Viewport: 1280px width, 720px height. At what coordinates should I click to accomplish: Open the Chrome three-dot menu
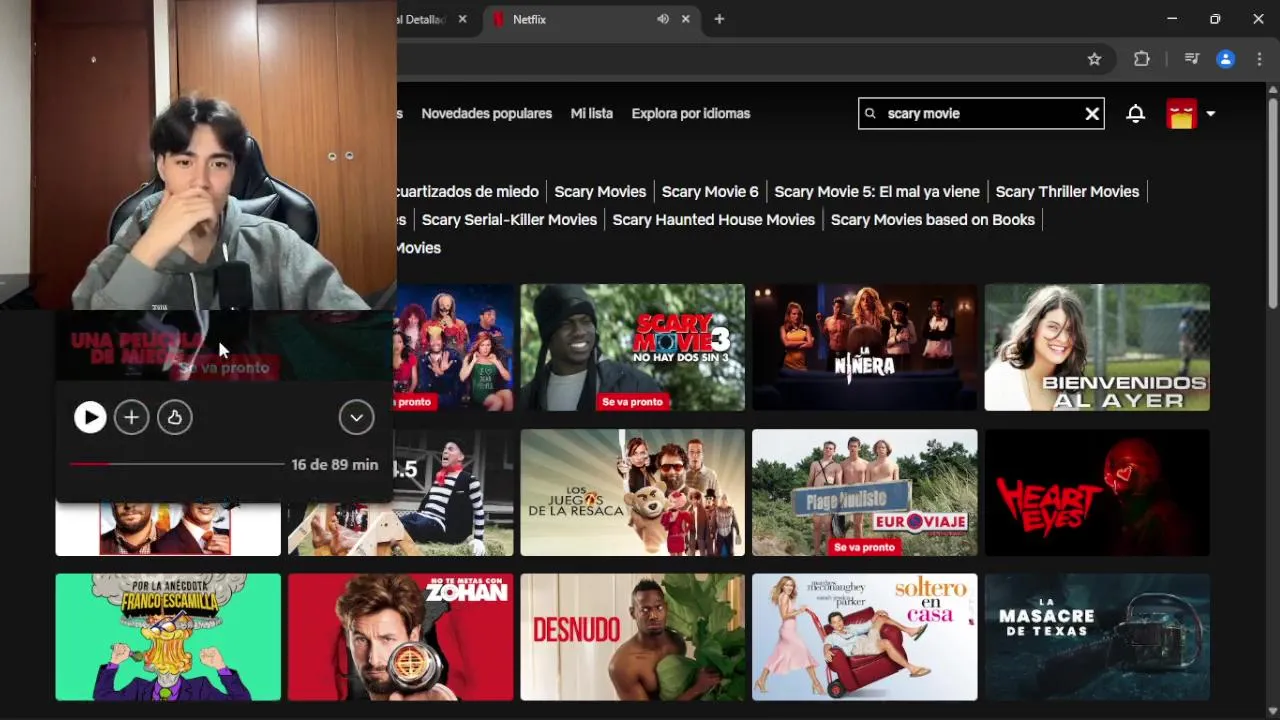pos(1259,59)
